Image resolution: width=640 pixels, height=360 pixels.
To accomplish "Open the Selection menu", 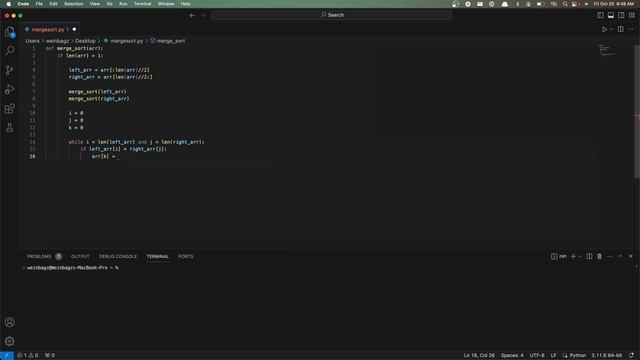I will 73,4.
